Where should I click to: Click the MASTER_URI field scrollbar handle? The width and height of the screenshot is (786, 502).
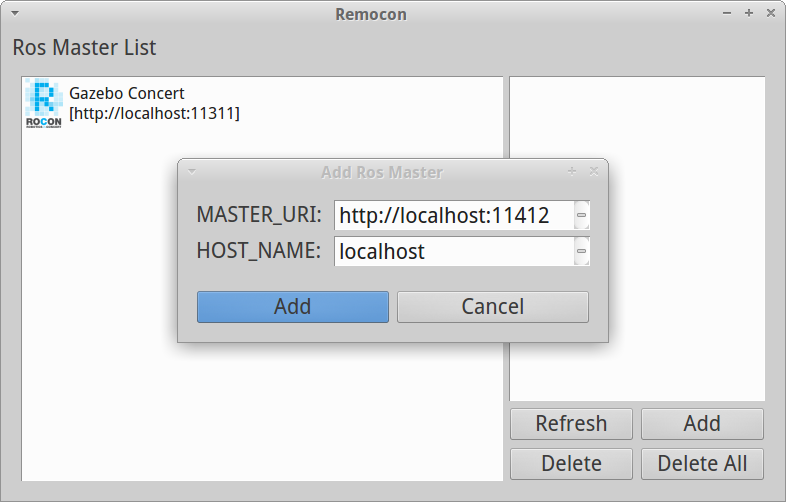[x=581, y=215]
